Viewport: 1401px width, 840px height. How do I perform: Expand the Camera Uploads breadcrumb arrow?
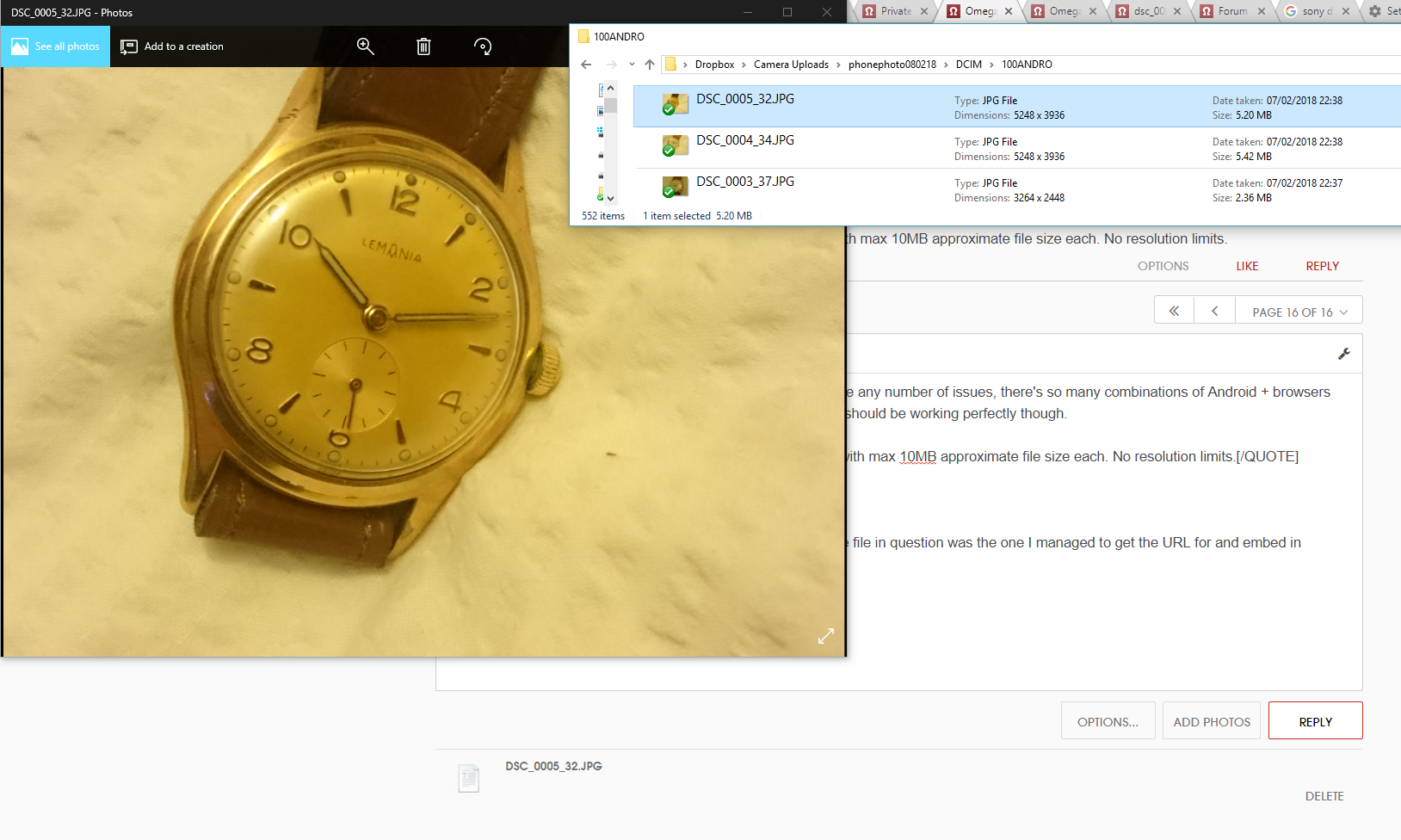(x=838, y=65)
